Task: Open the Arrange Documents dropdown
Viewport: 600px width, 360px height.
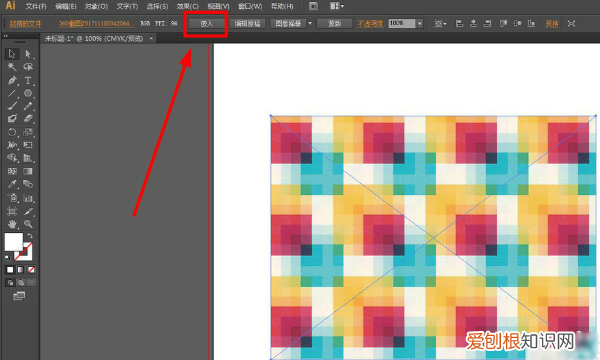Action: (x=337, y=6)
